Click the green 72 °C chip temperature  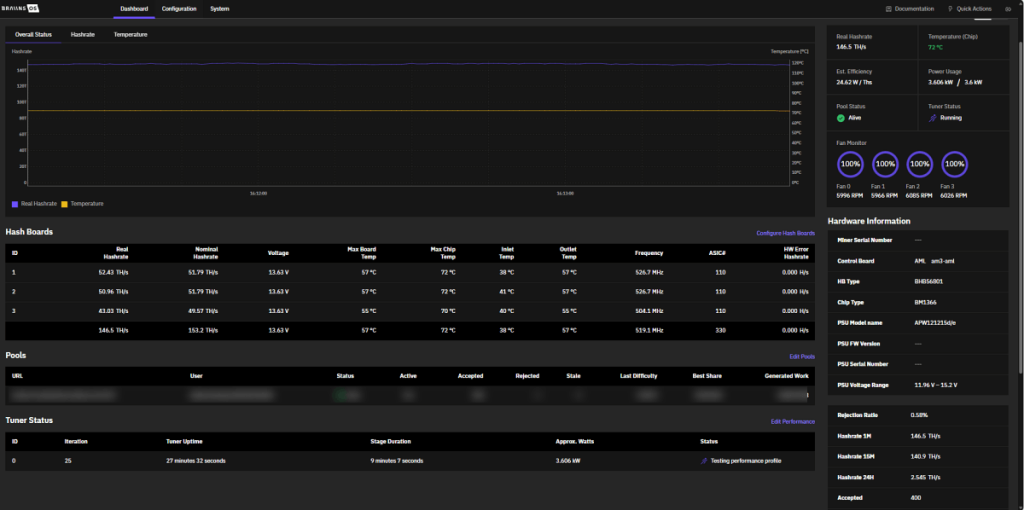pos(935,47)
